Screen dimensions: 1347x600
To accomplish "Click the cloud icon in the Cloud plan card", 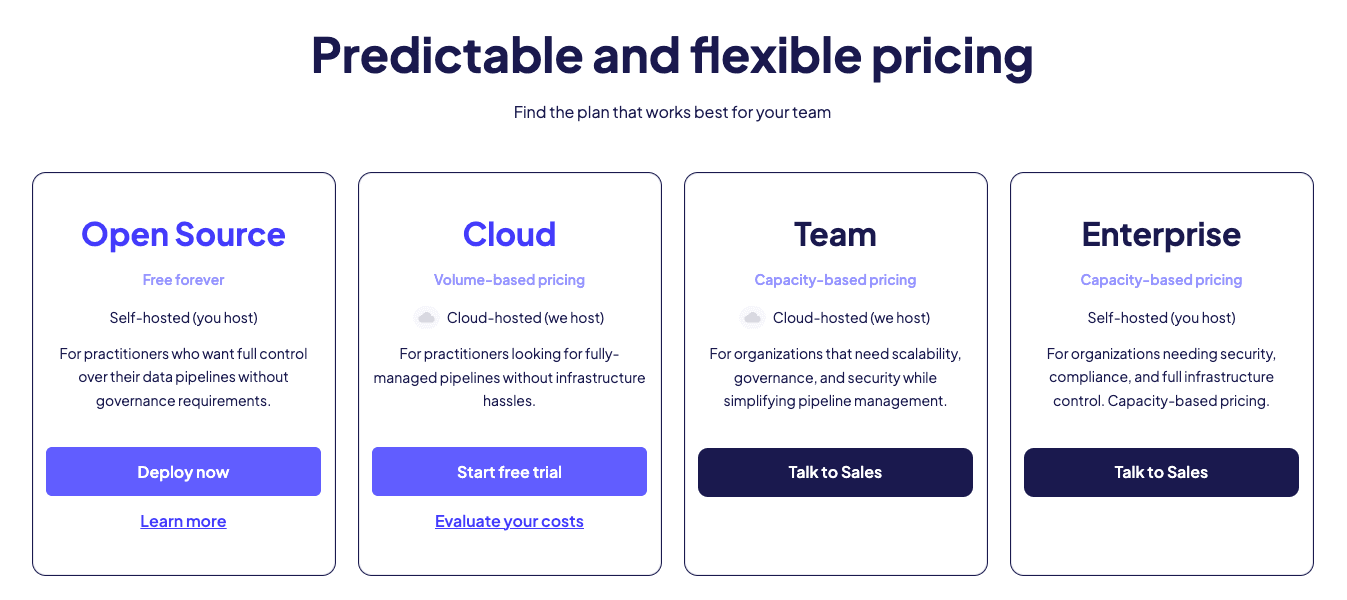I will (427, 318).
